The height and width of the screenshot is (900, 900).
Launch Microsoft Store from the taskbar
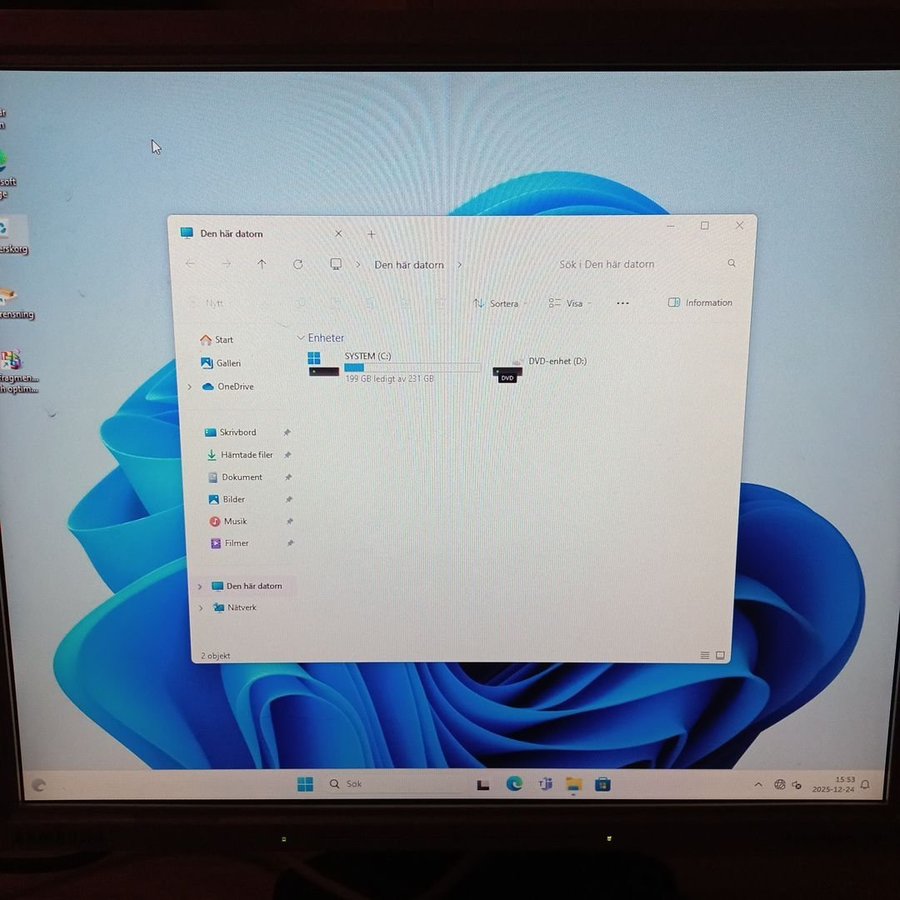click(602, 784)
